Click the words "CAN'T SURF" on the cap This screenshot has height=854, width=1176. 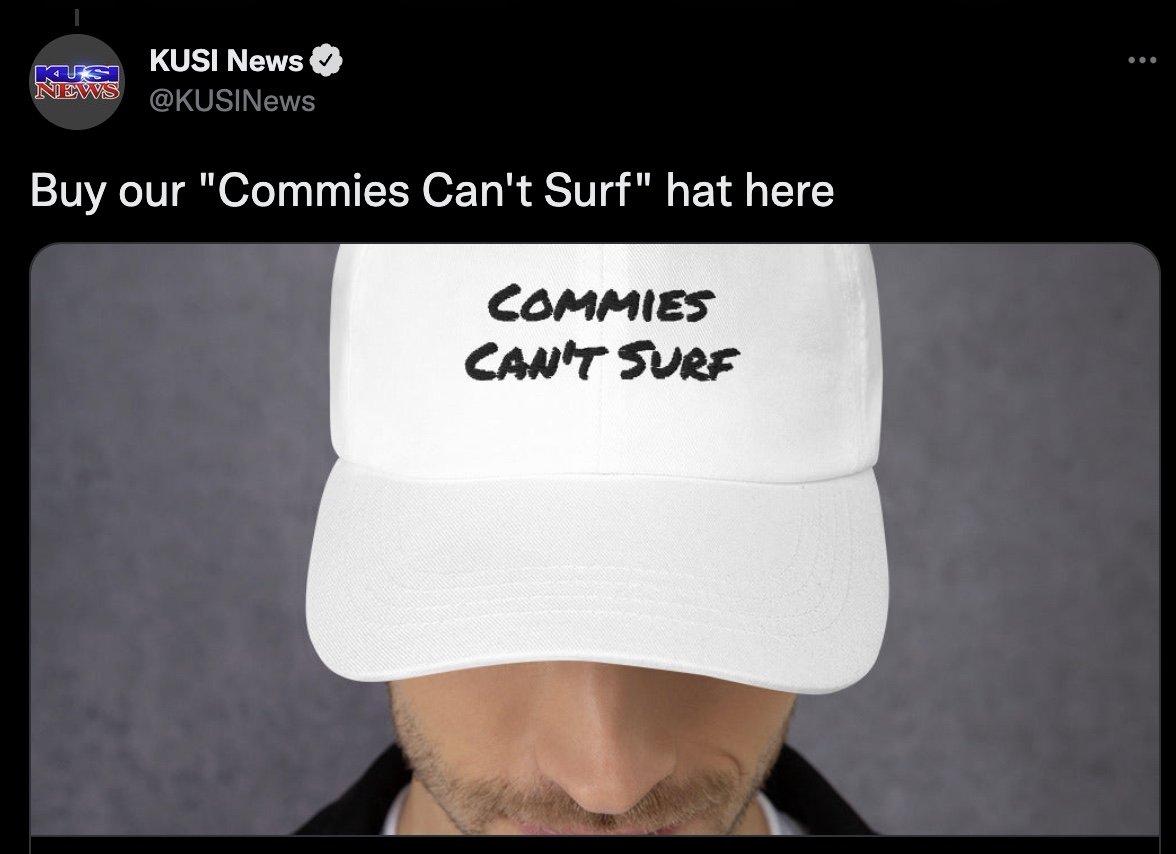coord(602,361)
